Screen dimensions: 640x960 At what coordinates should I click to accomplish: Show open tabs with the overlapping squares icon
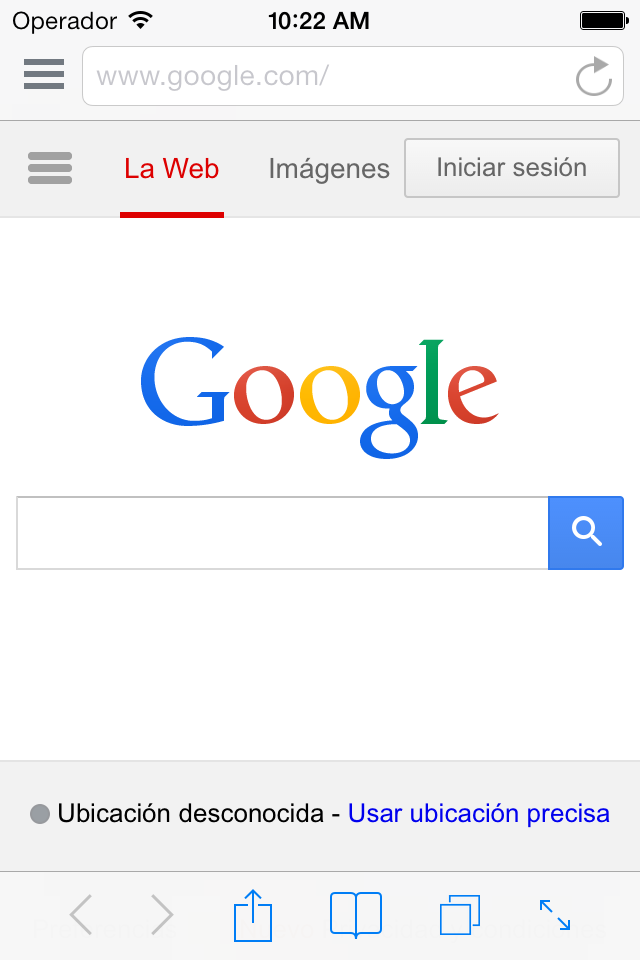click(x=460, y=915)
